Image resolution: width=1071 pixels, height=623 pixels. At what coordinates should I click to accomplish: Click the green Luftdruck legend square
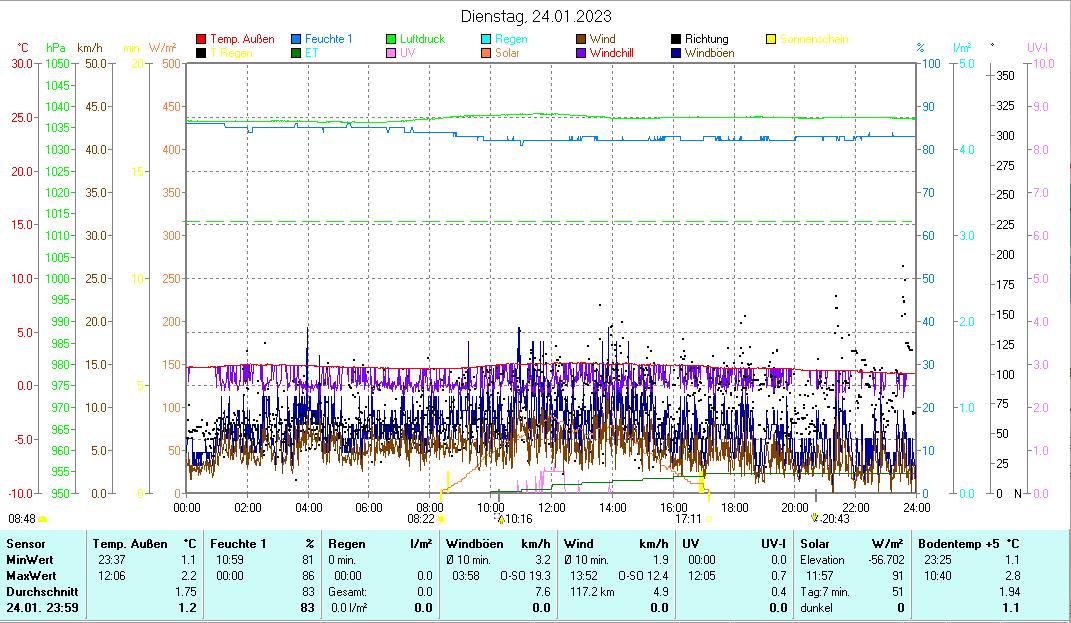click(x=391, y=39)
